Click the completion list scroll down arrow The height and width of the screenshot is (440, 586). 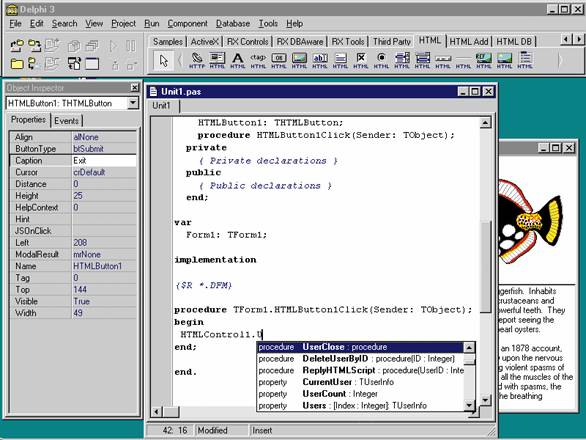469,405
